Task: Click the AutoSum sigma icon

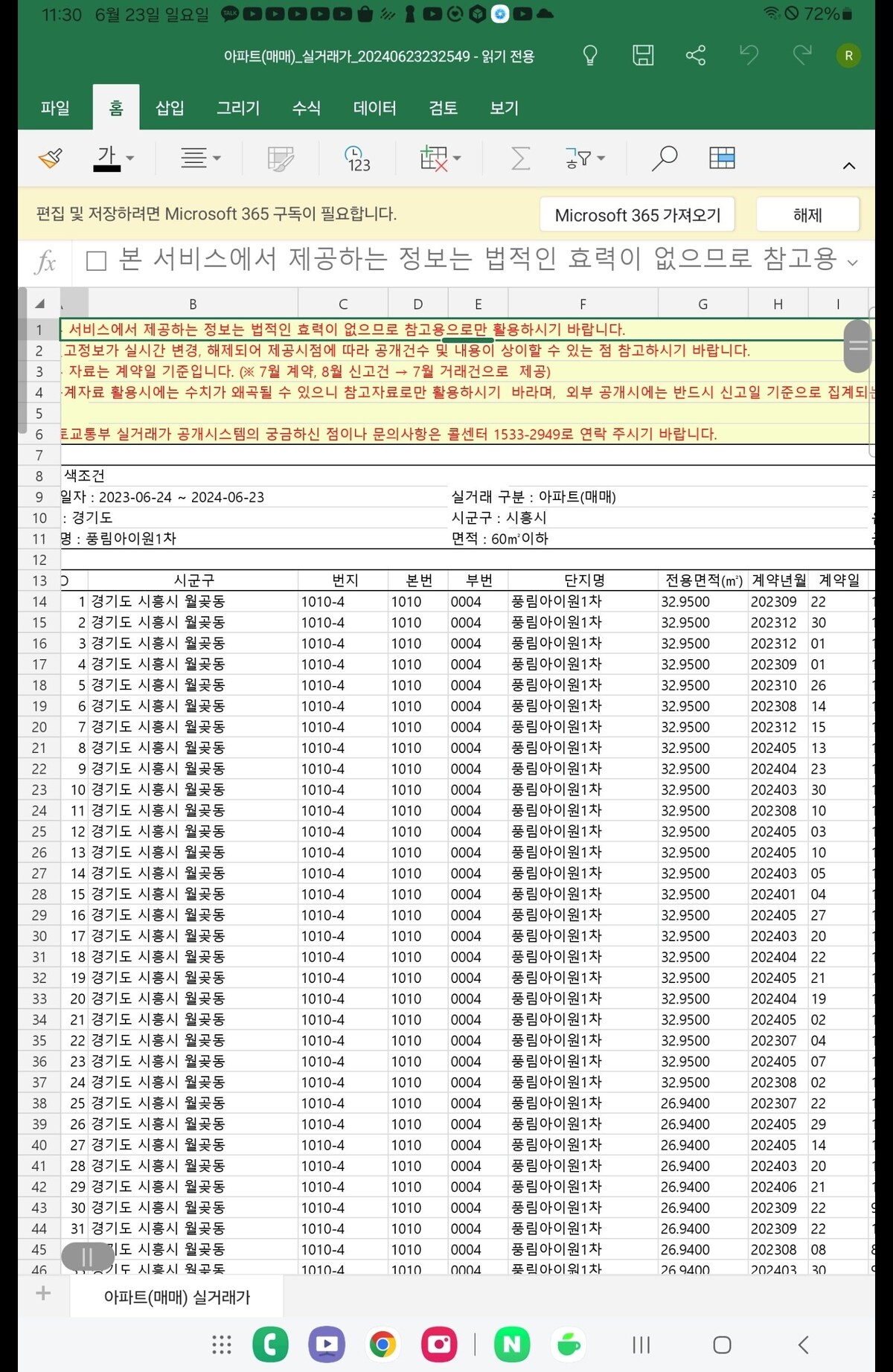Action: click(x=521, y=158)
